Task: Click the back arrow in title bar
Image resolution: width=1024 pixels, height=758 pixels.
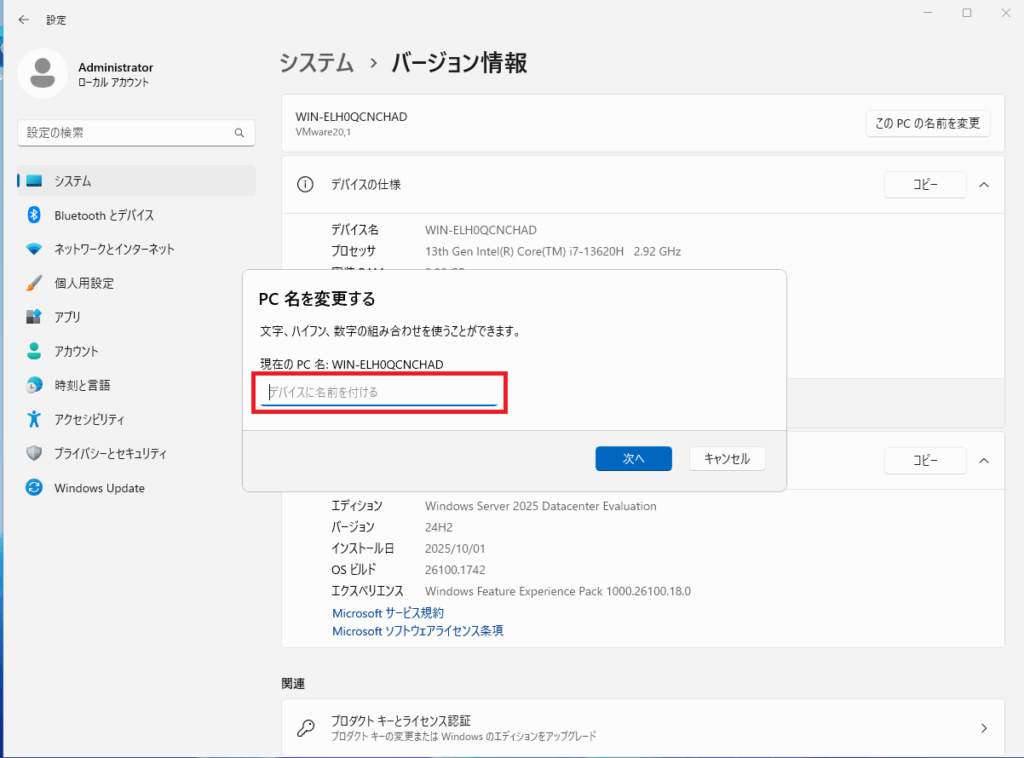Action: pos(23,19)
